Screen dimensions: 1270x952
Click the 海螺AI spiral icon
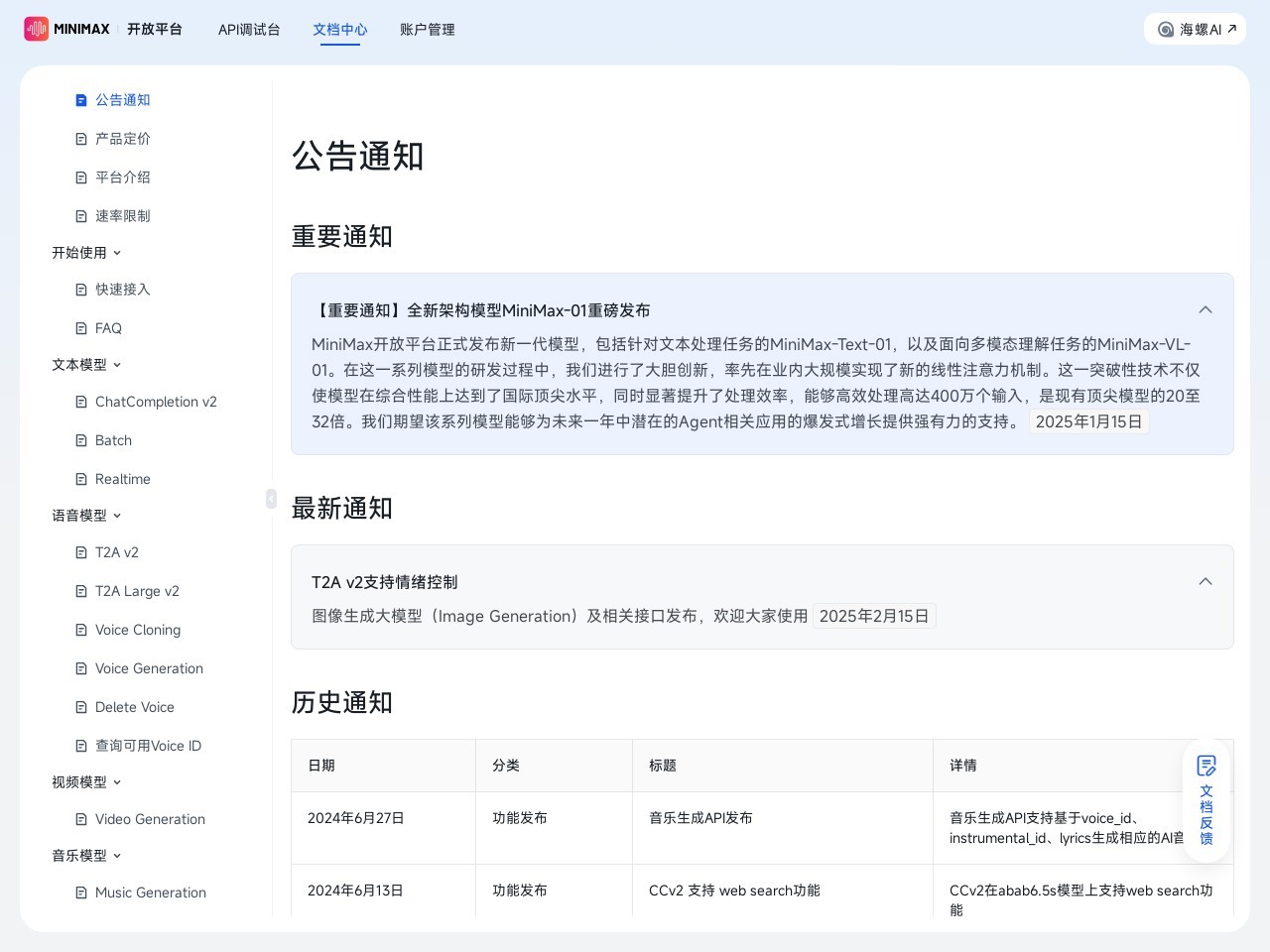[x=1166, y=30]
